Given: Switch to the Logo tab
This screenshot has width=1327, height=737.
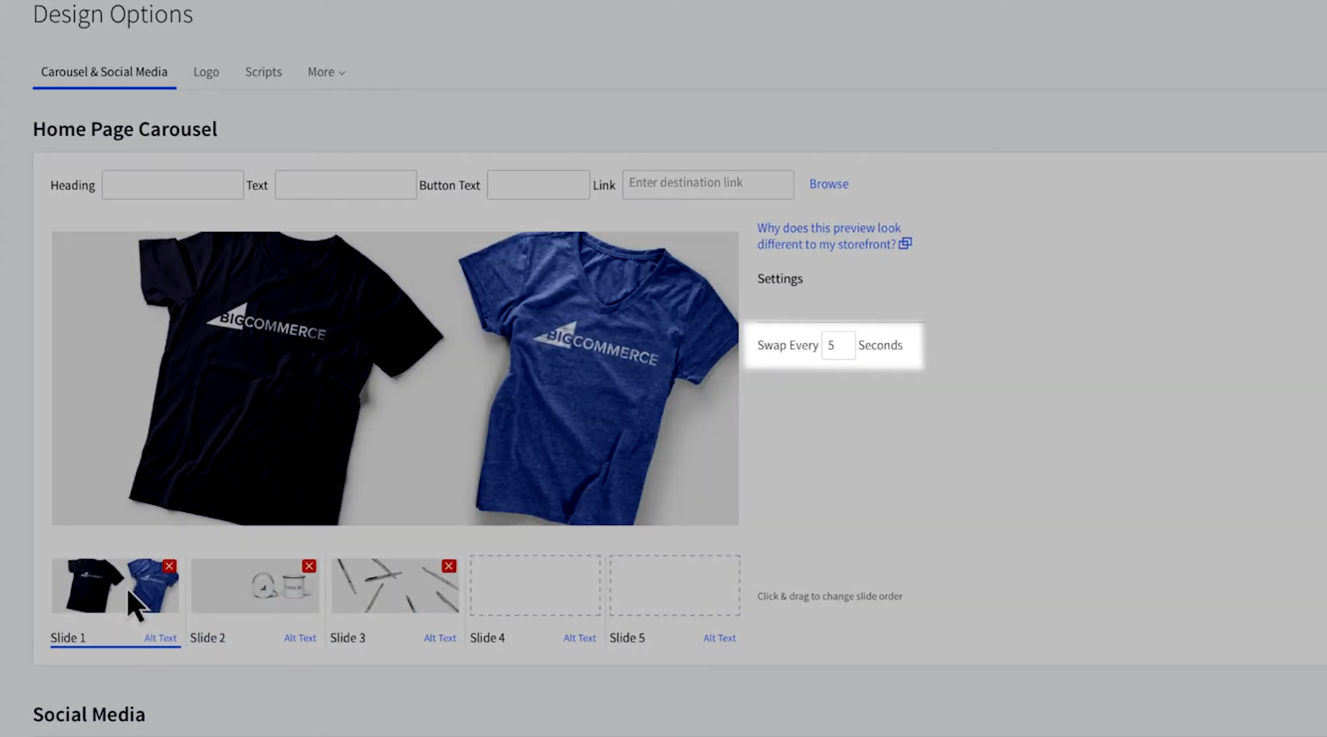Looking at the screenshot, I should point(206,72).
